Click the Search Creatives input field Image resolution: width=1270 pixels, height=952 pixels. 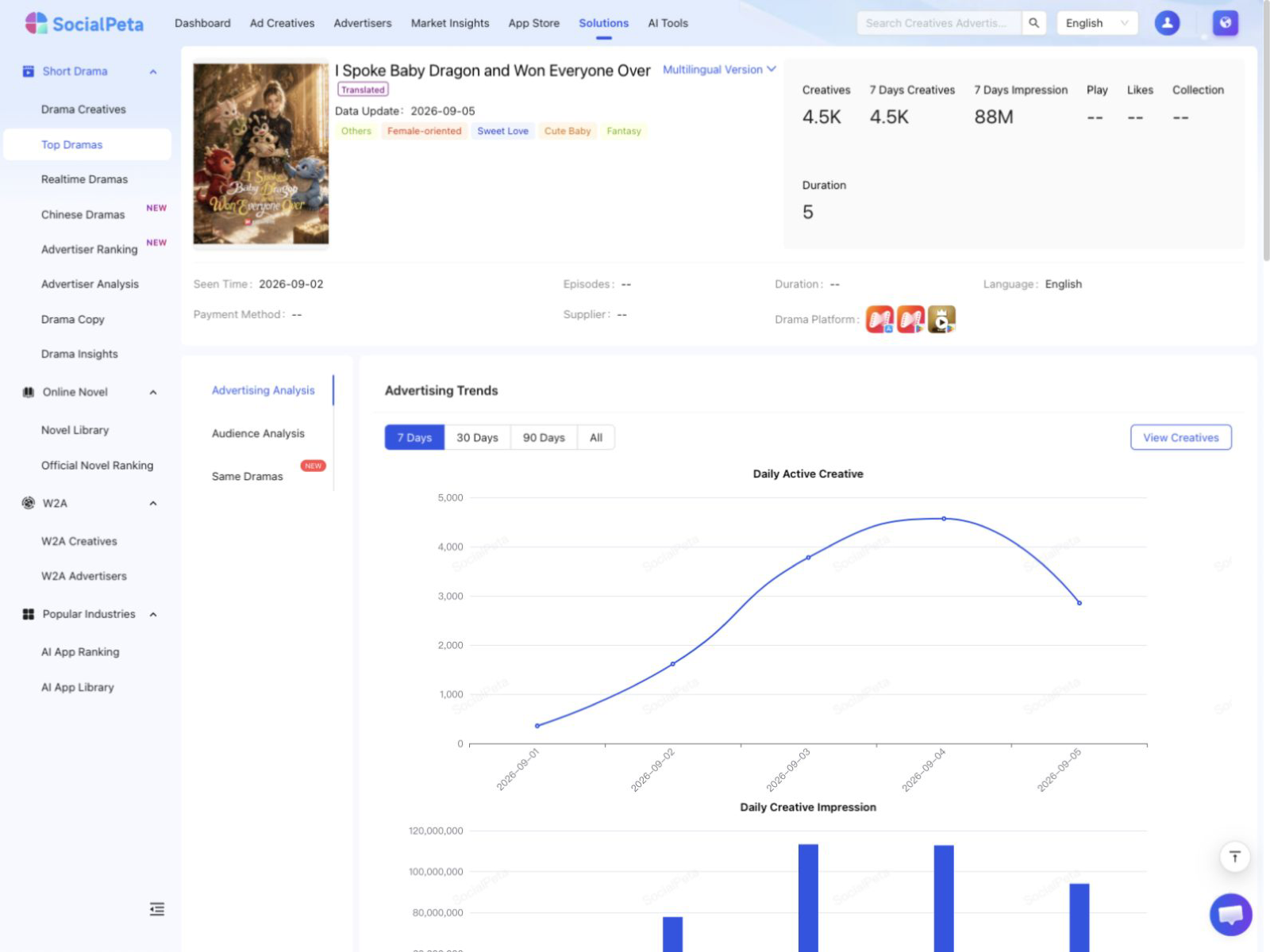point(939,23)
